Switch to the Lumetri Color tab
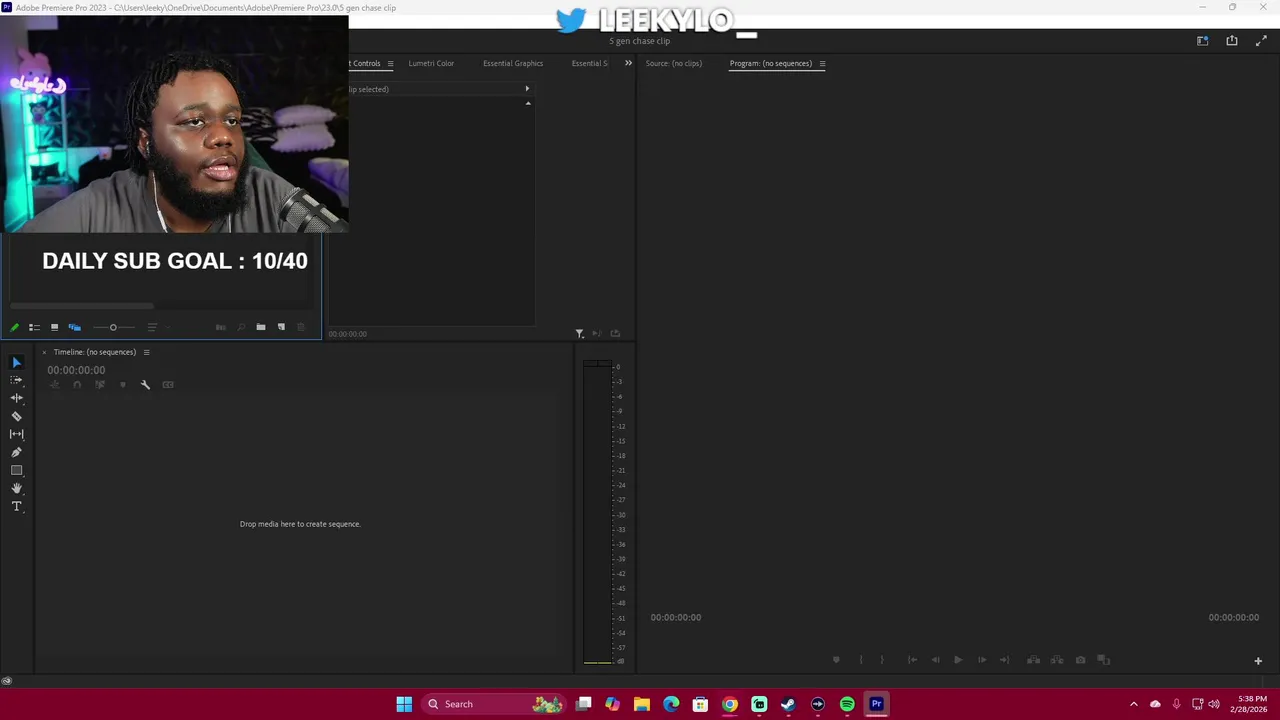 [431, 63]
